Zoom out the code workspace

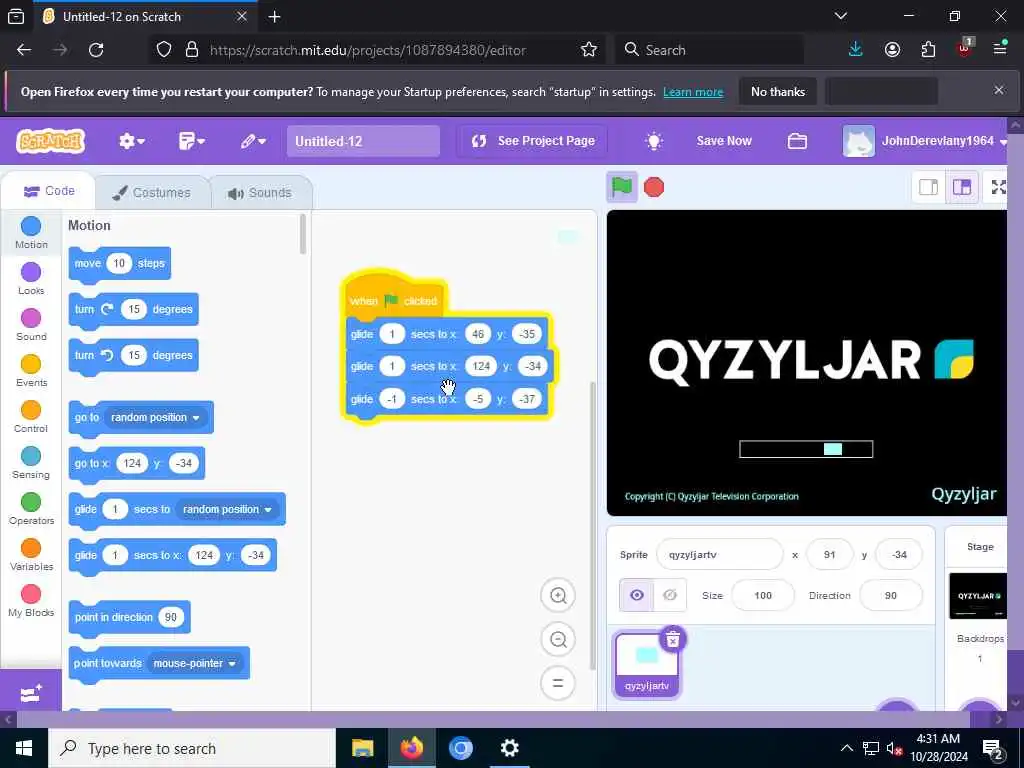558,639
